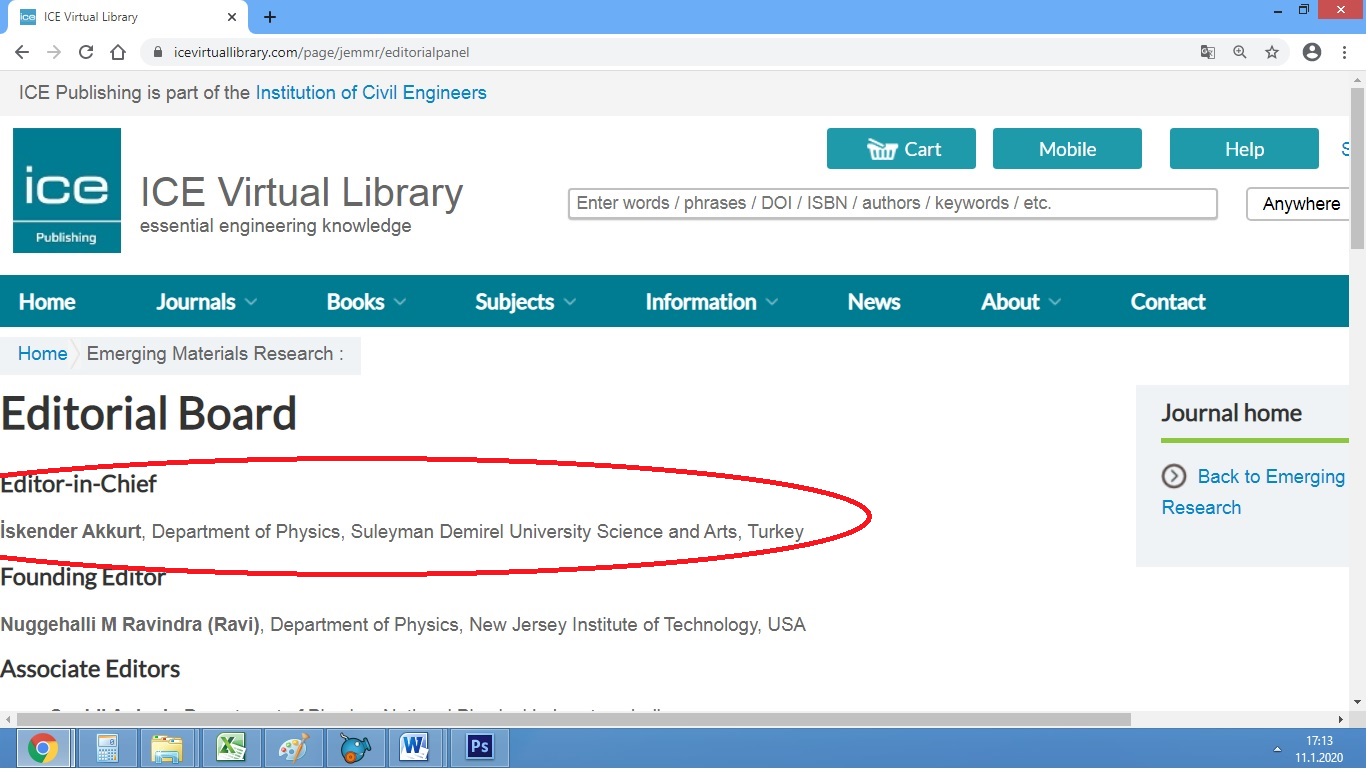Open the Contact navigation item
1368x776 pixels.
point(1168,302)
